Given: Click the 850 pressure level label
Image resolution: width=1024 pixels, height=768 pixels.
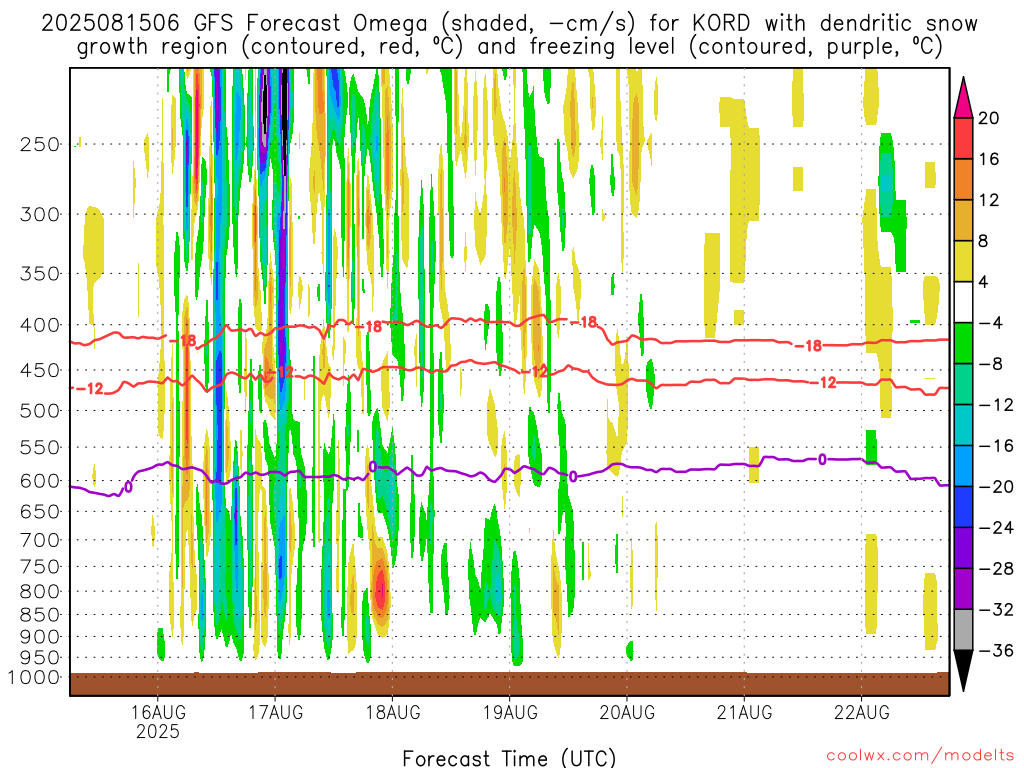Looking at the screenshot, I should pos(40,615).
